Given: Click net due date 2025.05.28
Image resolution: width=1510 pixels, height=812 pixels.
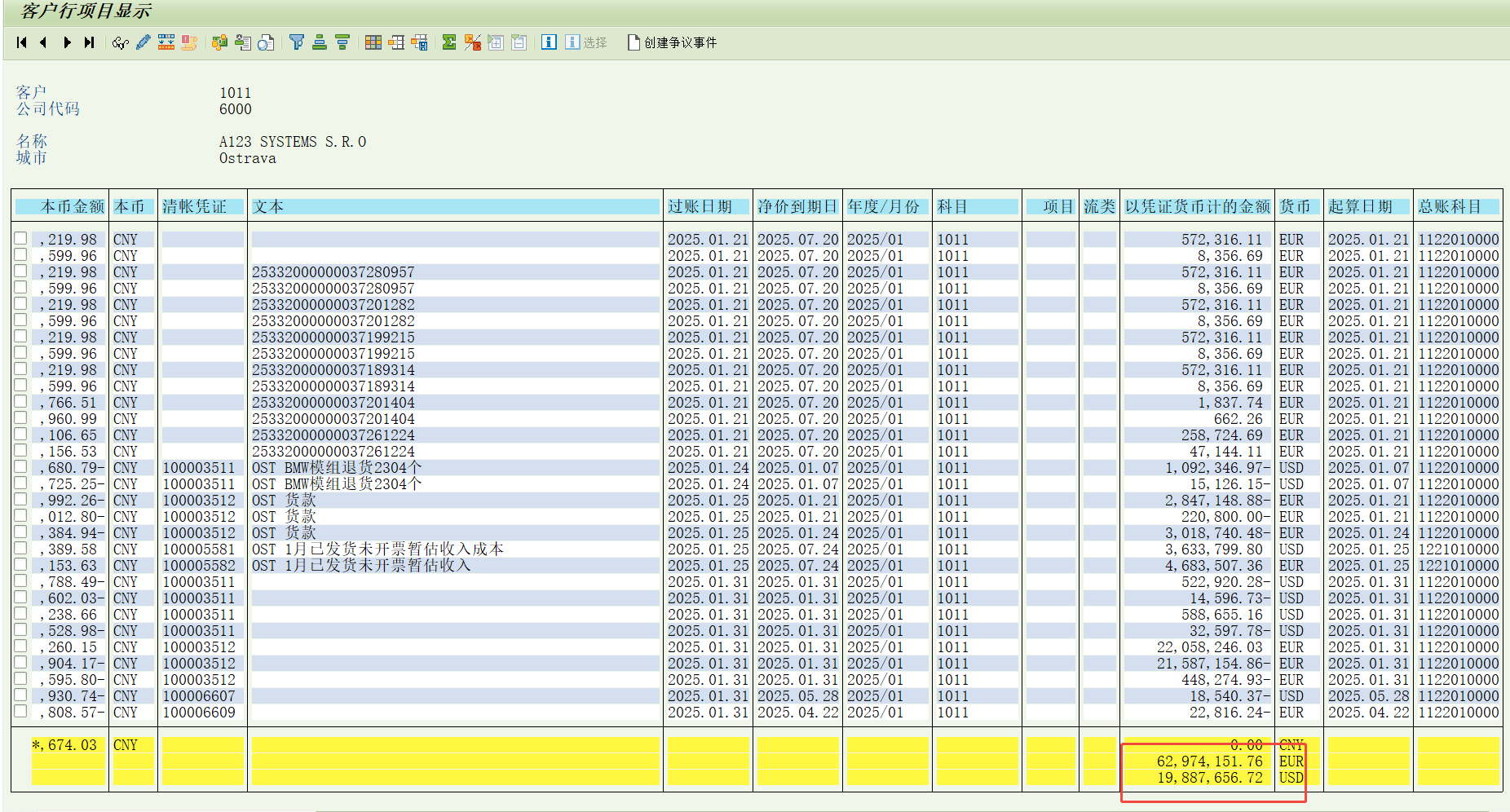Looking at the screenshot, I should [798, 696].
